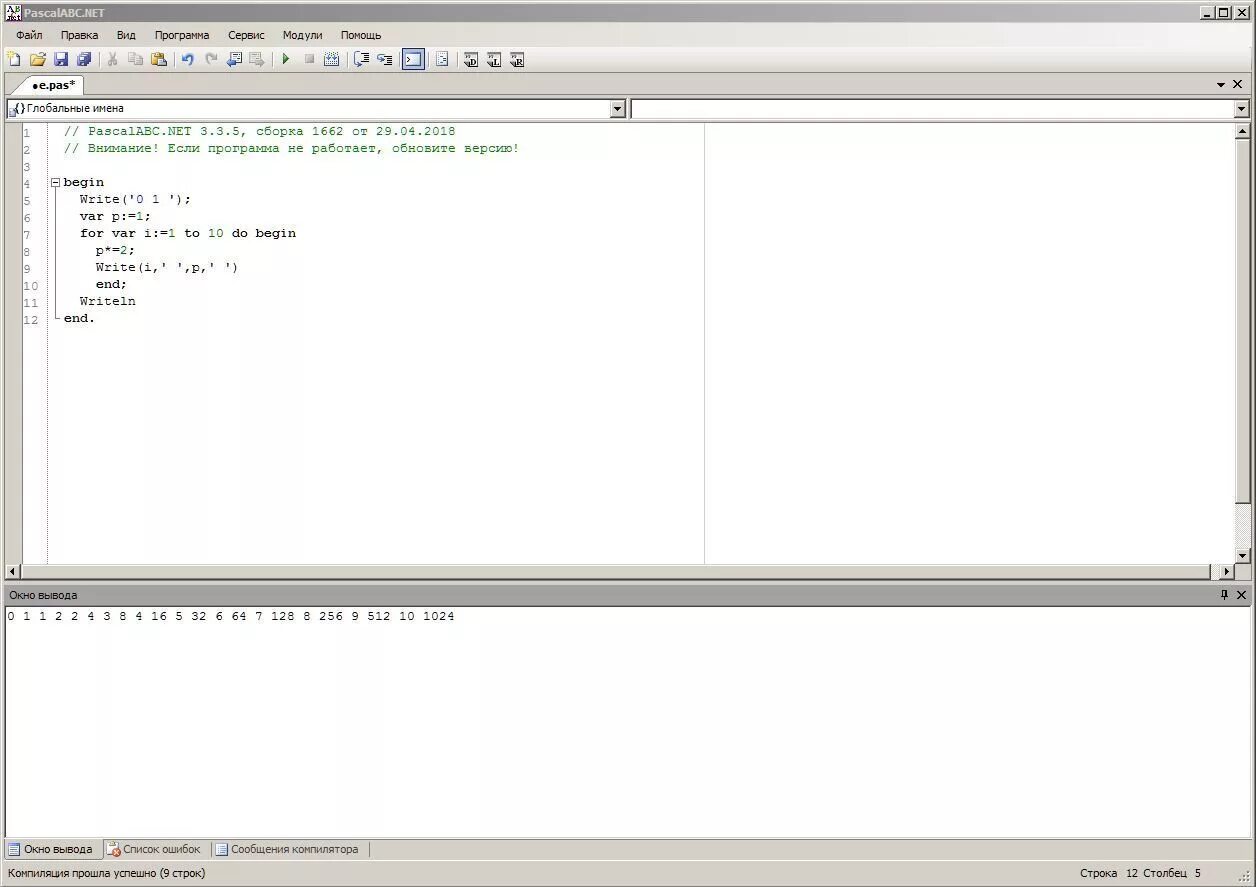Maximize the PascalABC.NET window
The image size is (1256, 887).
(x=1223, y=12)
